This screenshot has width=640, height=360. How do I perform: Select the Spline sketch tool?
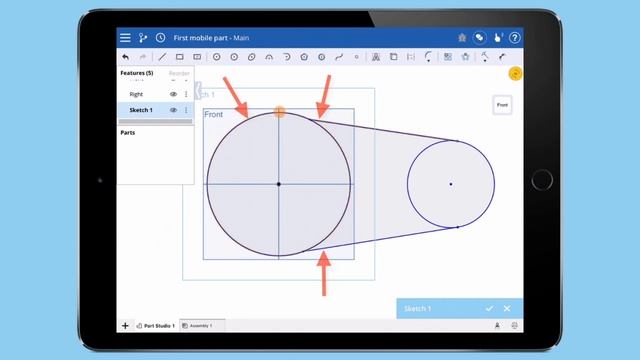point(339,57)
